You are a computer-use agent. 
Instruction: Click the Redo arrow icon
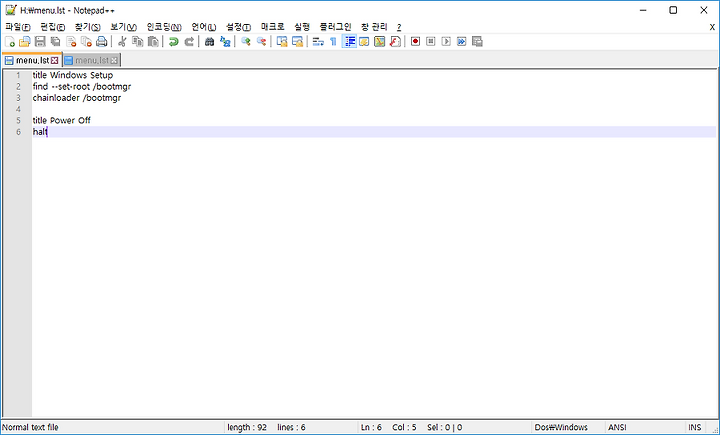(x=189, y=42)
